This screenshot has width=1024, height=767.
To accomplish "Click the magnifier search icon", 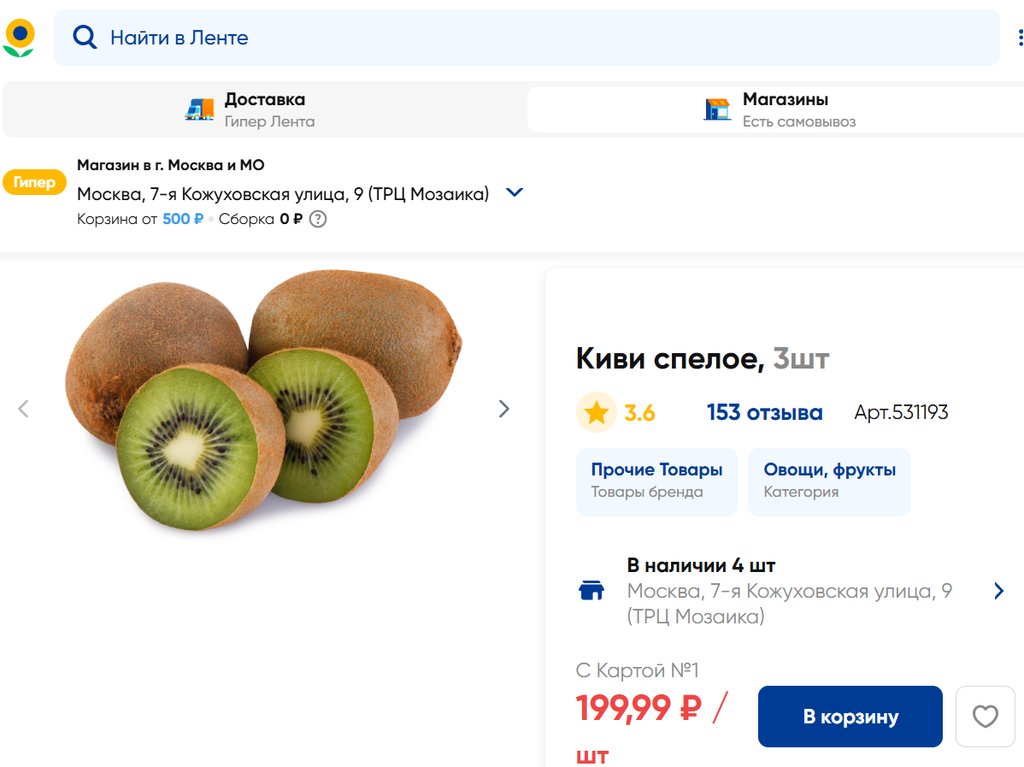I will pyautogui.click(x=85, y=38).
